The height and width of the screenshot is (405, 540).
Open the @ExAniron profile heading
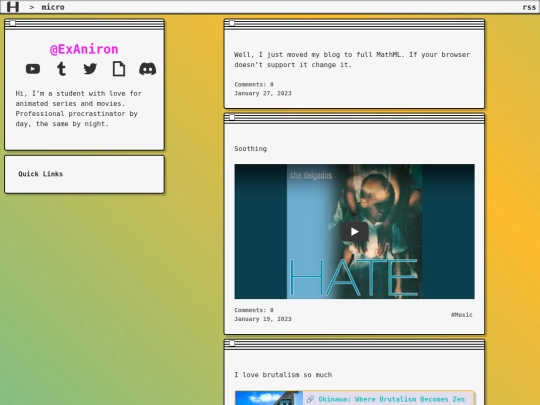[84, 49]
